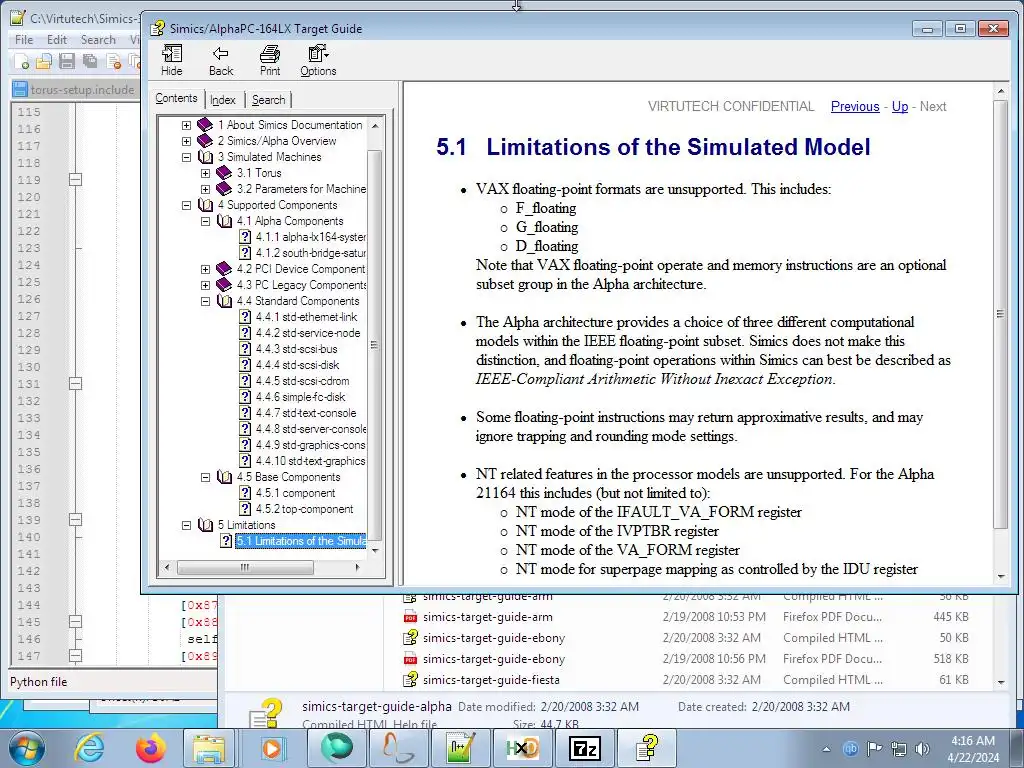Click the volume speaker icon in the system tray

click(922, 748)
